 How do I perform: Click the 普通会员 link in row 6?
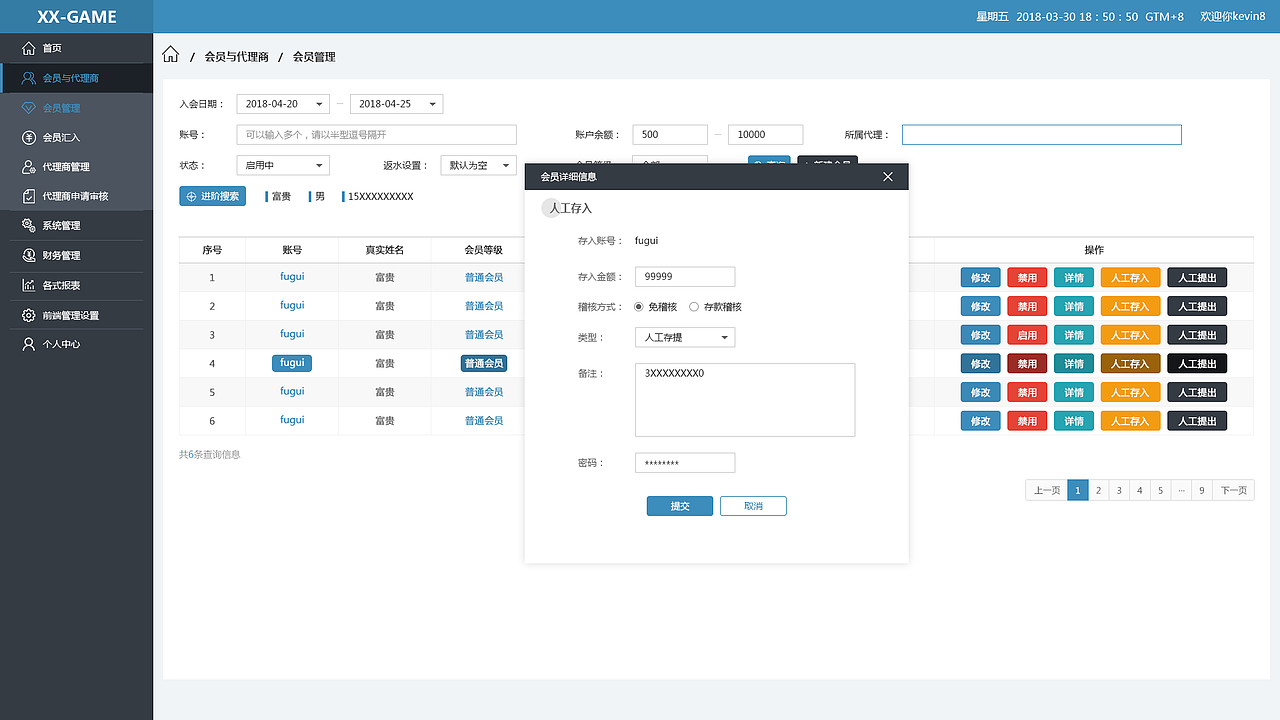tap(484, 421)
